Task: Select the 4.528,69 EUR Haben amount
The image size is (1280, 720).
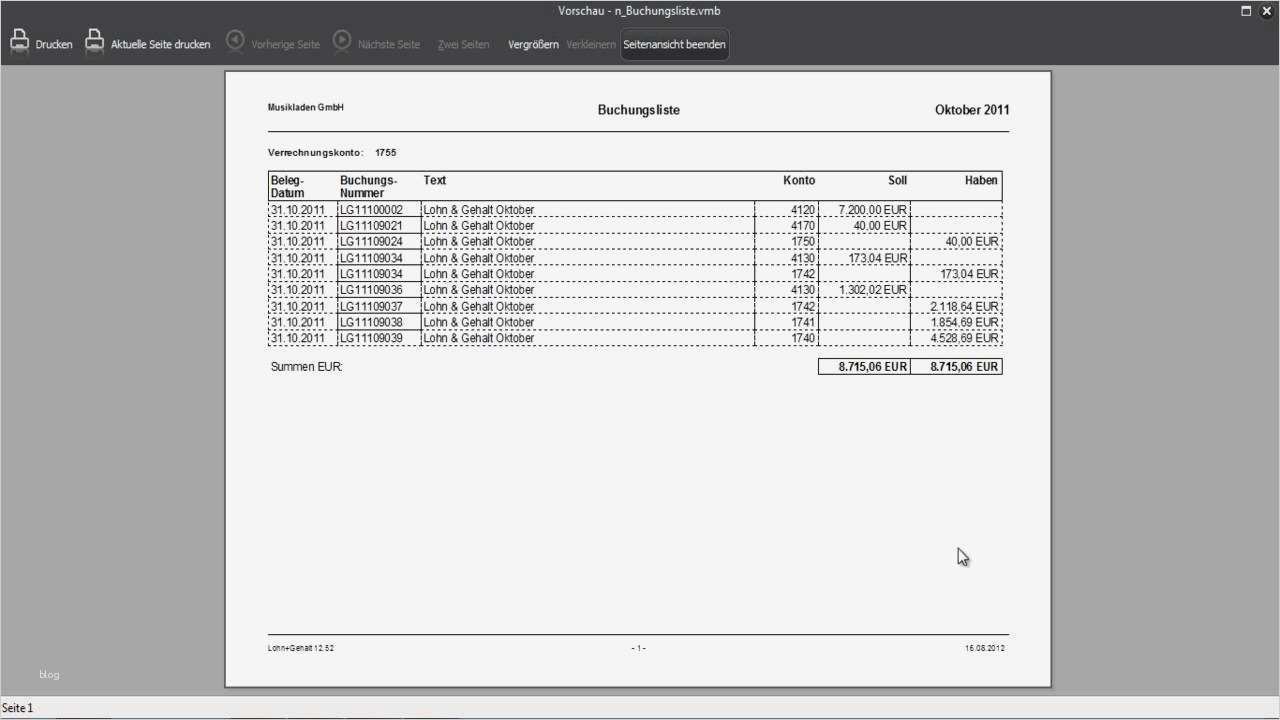Action: [964, 339]
